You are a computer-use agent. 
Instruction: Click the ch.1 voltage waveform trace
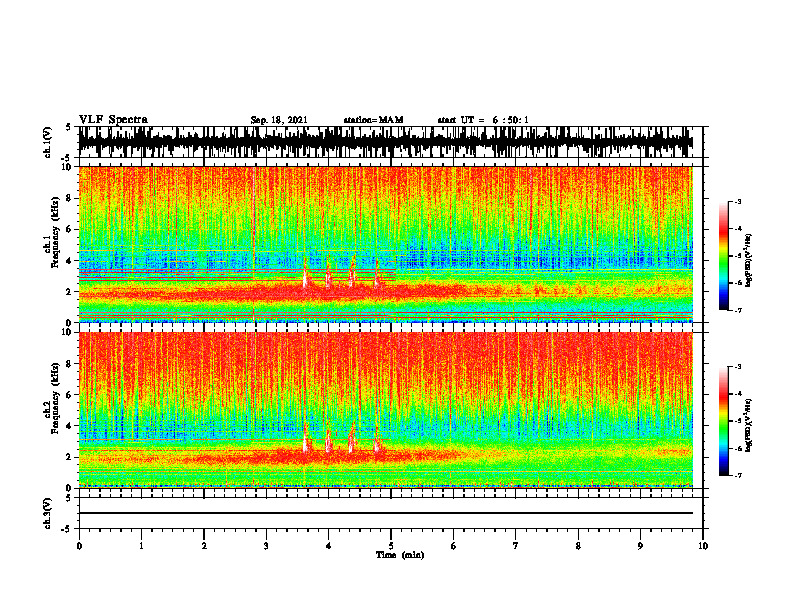[386, 142]
